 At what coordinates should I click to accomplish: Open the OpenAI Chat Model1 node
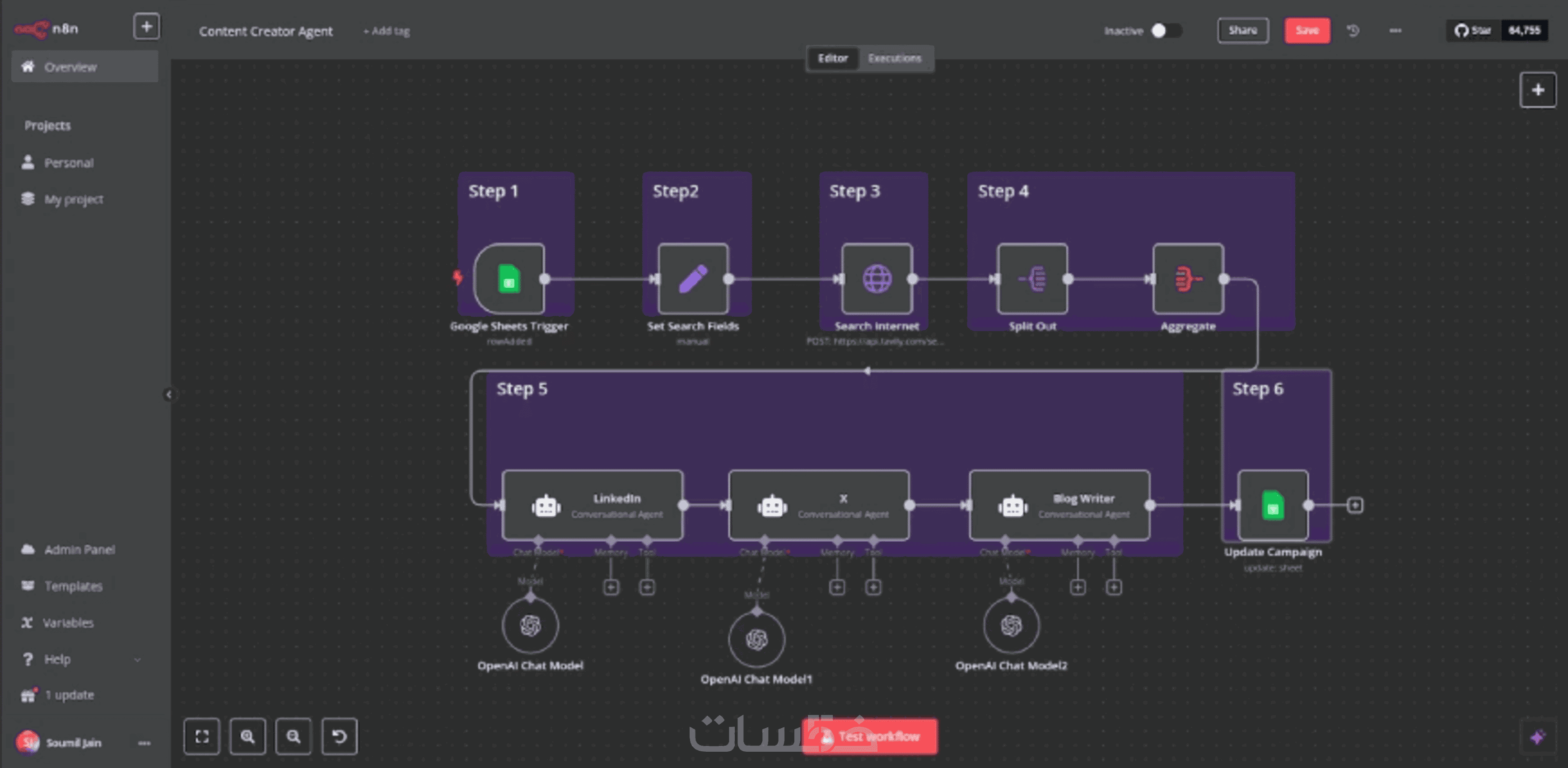point(756,639)
